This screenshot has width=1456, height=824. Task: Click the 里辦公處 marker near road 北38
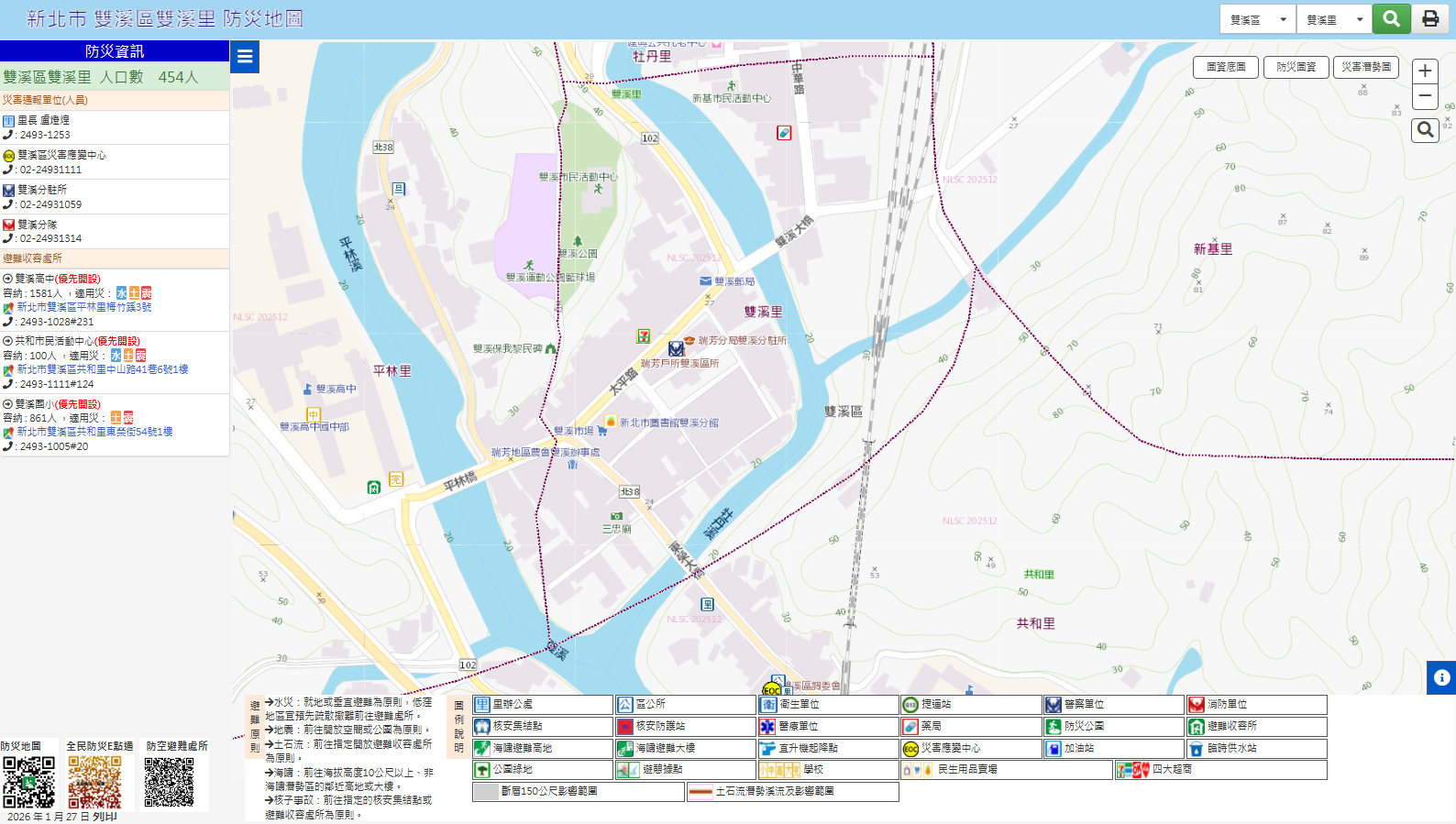(x=399, y=189)
